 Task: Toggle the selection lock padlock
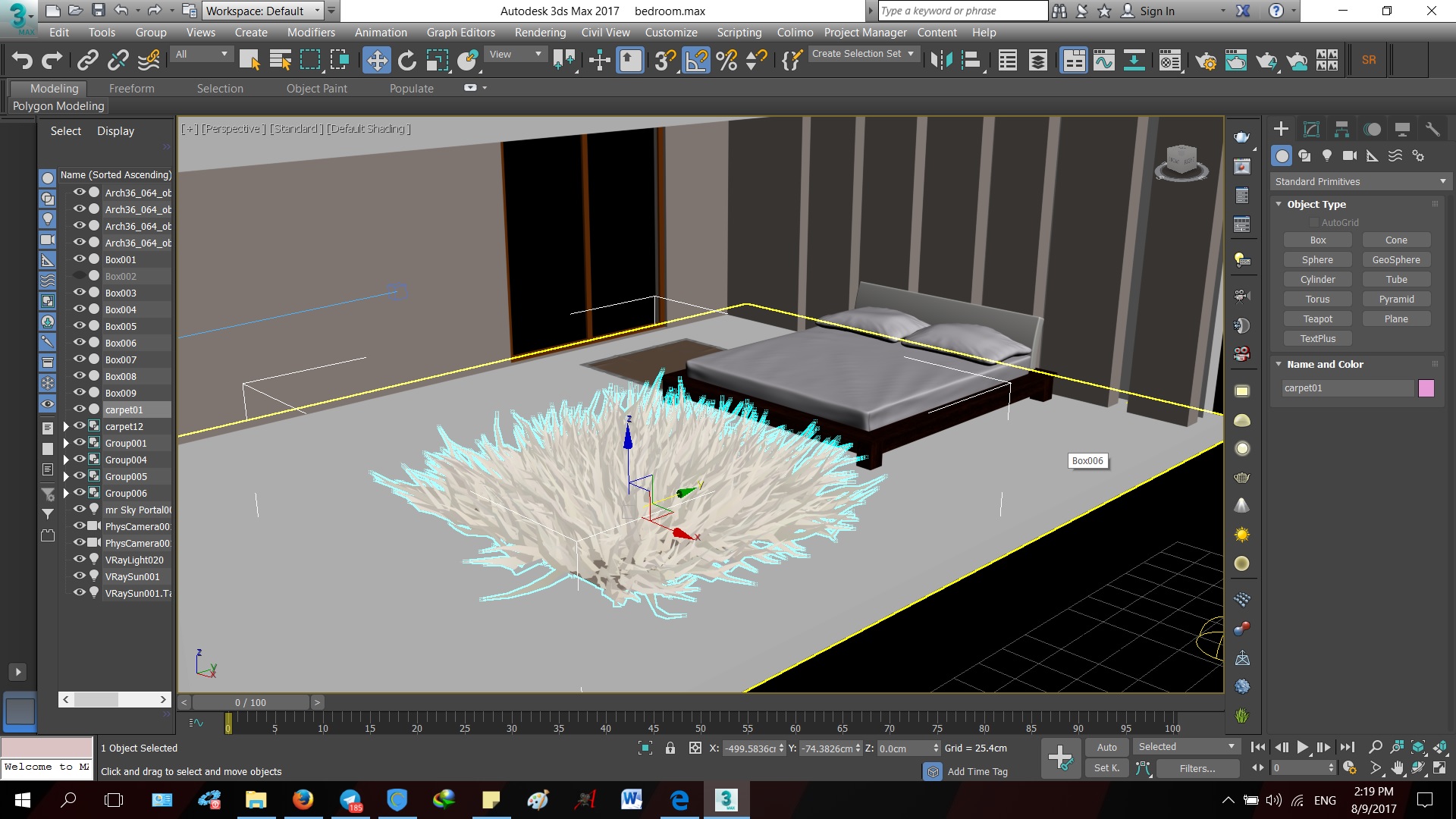(x=670, y=748)
